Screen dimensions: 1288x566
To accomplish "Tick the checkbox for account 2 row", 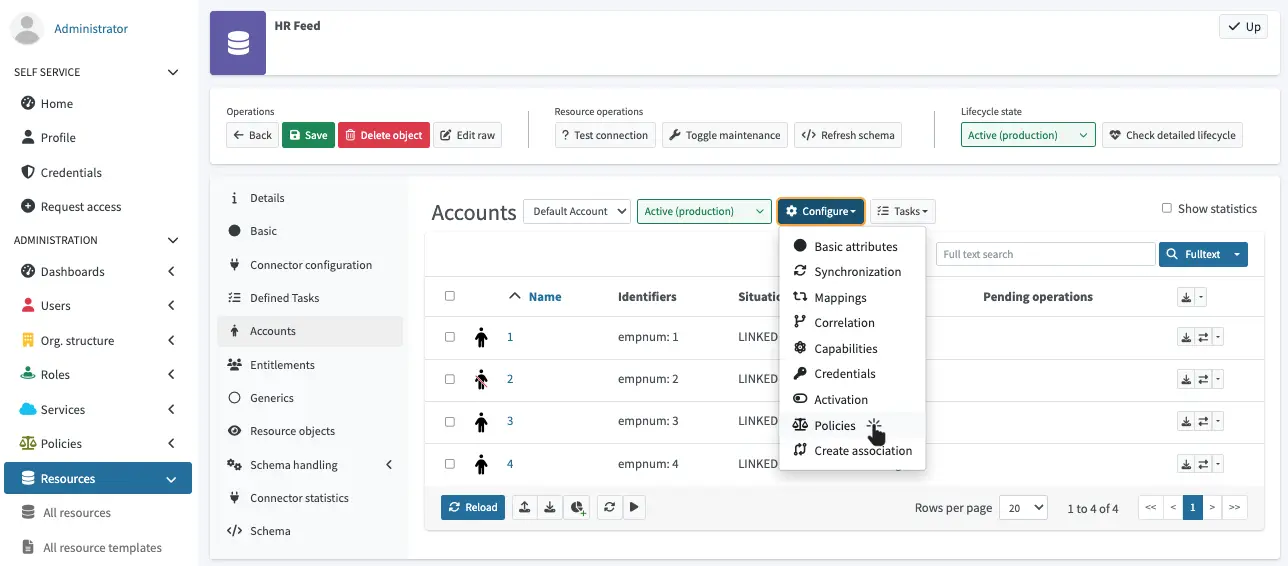I will tap(450, 379).
